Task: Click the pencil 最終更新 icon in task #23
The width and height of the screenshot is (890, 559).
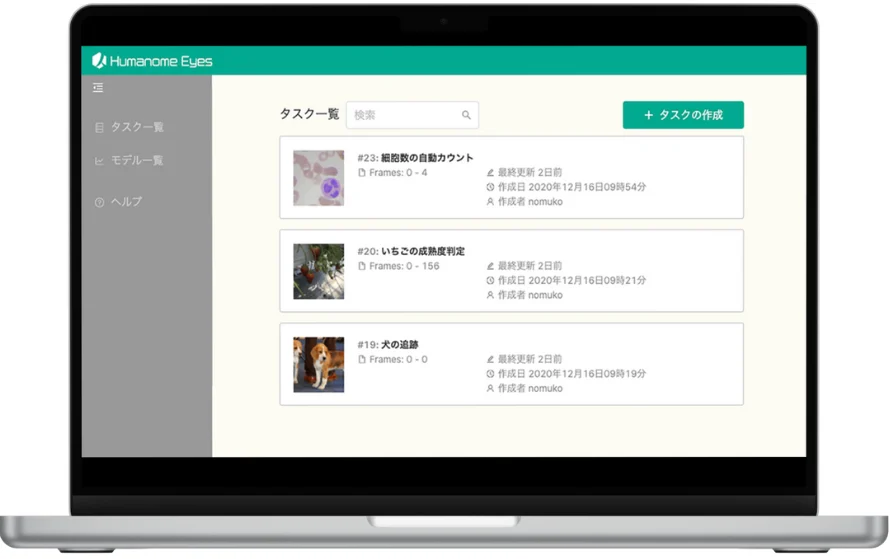Action: pyautogui.click(x=490, y=173)
